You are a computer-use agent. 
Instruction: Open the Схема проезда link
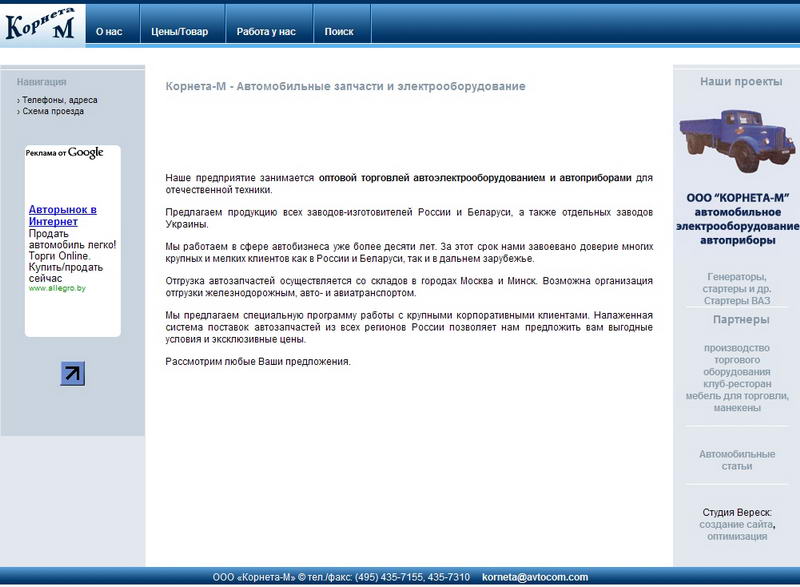pos(53,111)
